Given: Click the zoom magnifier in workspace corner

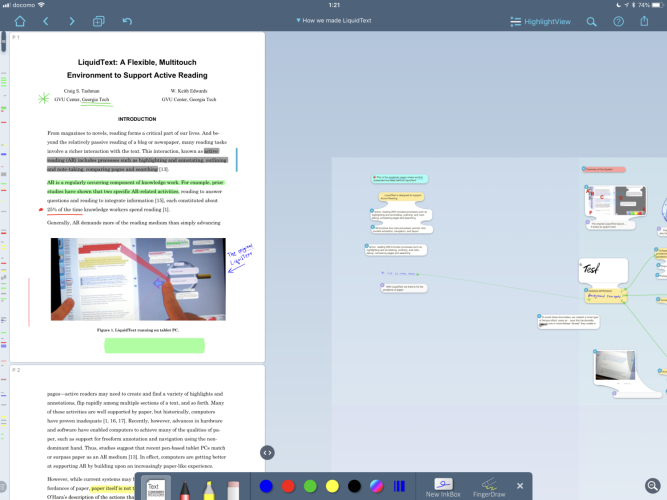Looking at the screenshot, I should (652, 485).
